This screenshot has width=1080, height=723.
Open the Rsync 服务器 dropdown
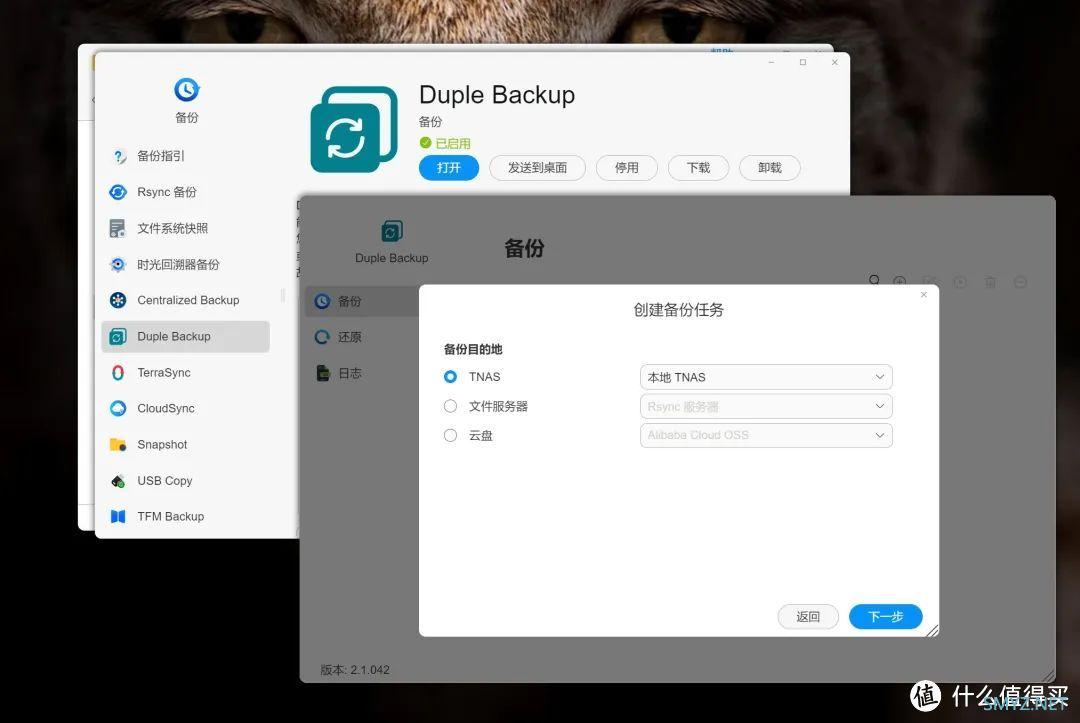(x=766, y=406)
